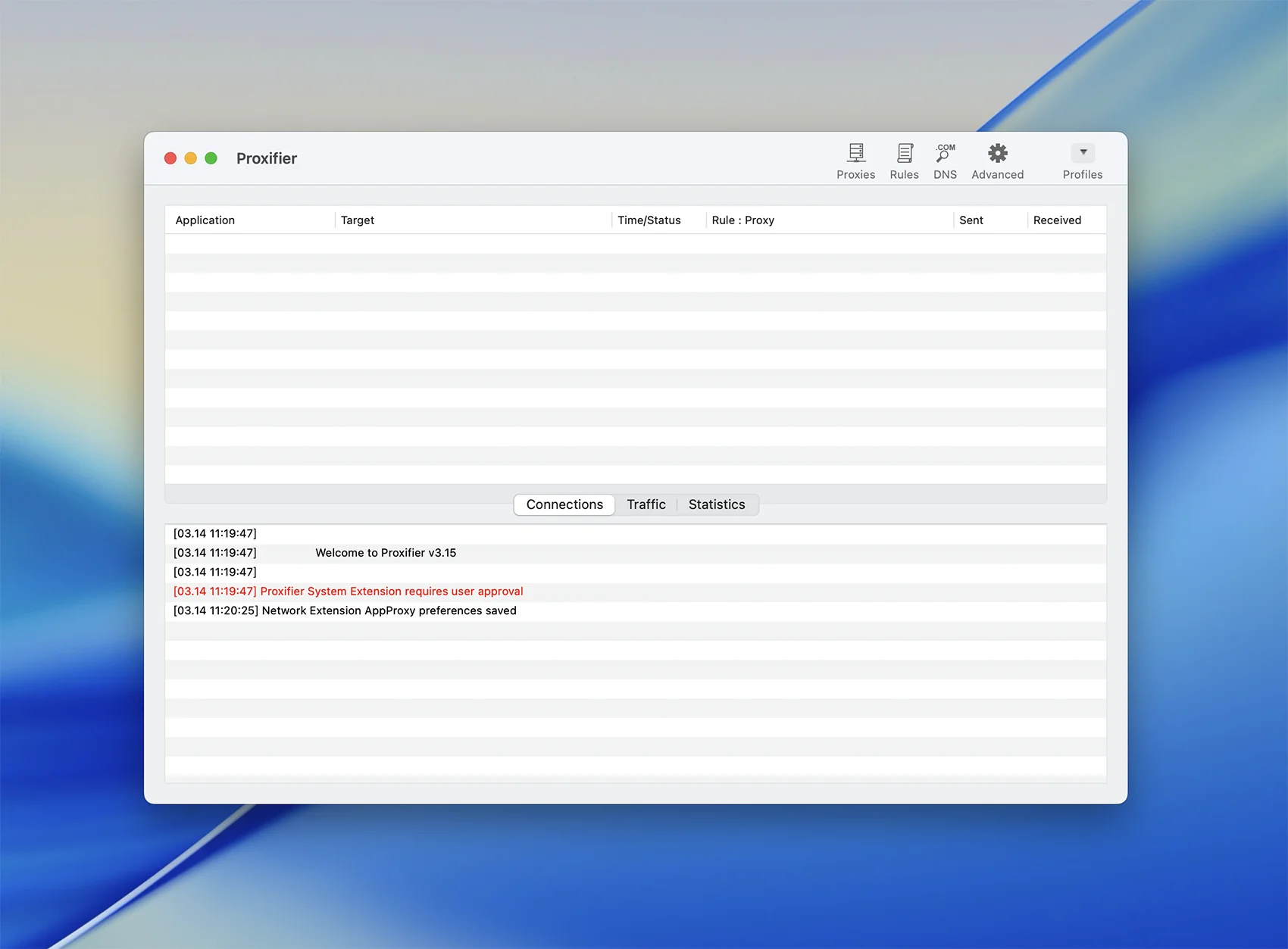Sort by Received column header

1057,220
